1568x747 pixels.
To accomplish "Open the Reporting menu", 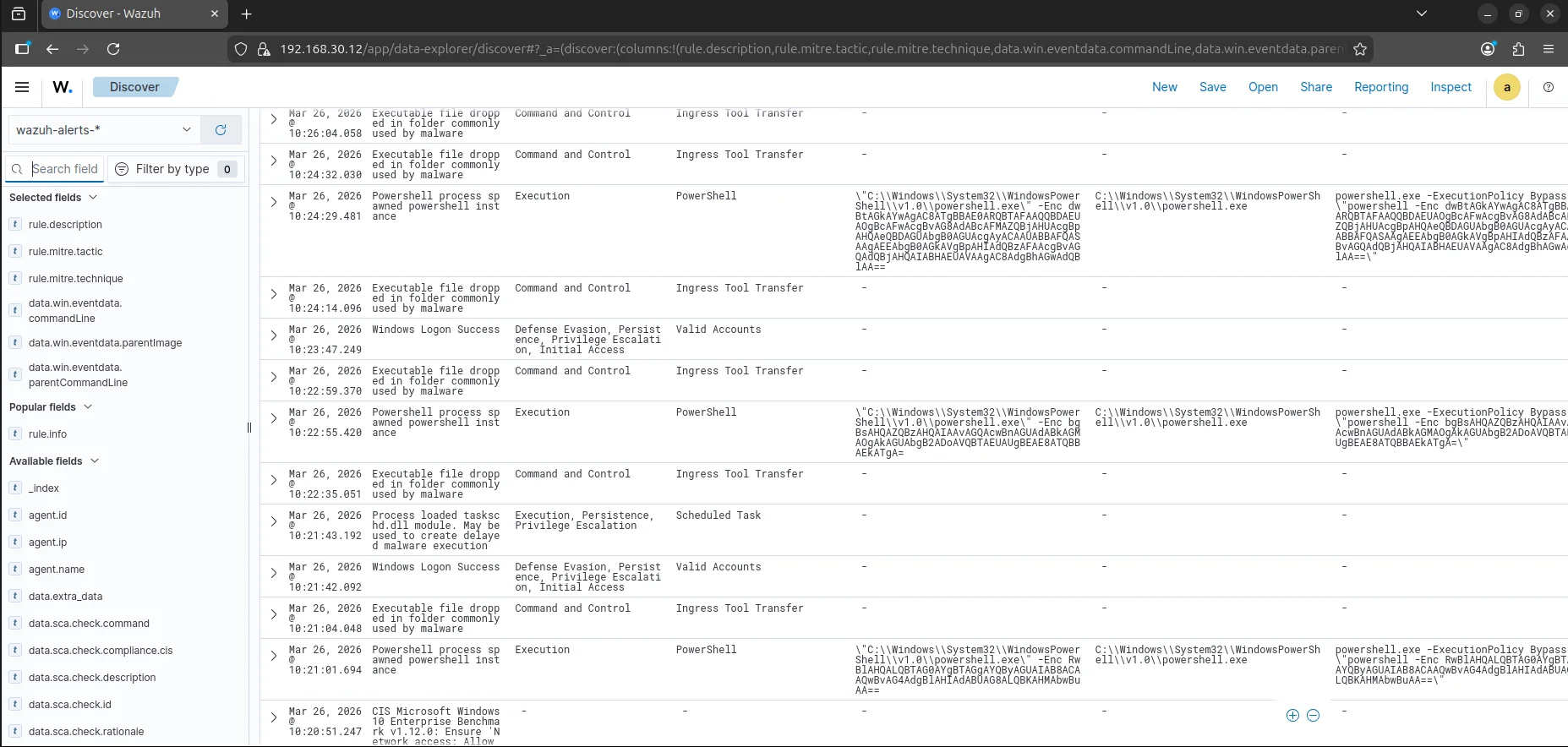I will coord(1380,87).
